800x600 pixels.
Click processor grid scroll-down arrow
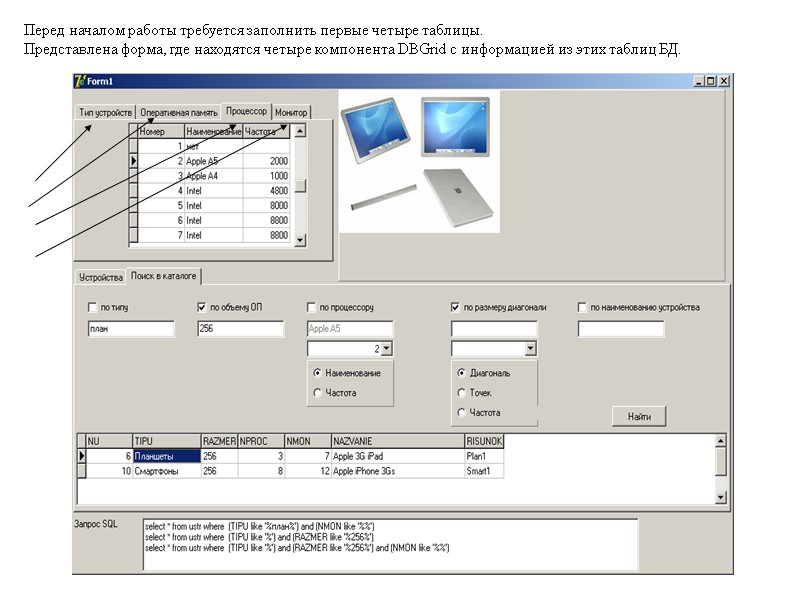tap(301, 239)
